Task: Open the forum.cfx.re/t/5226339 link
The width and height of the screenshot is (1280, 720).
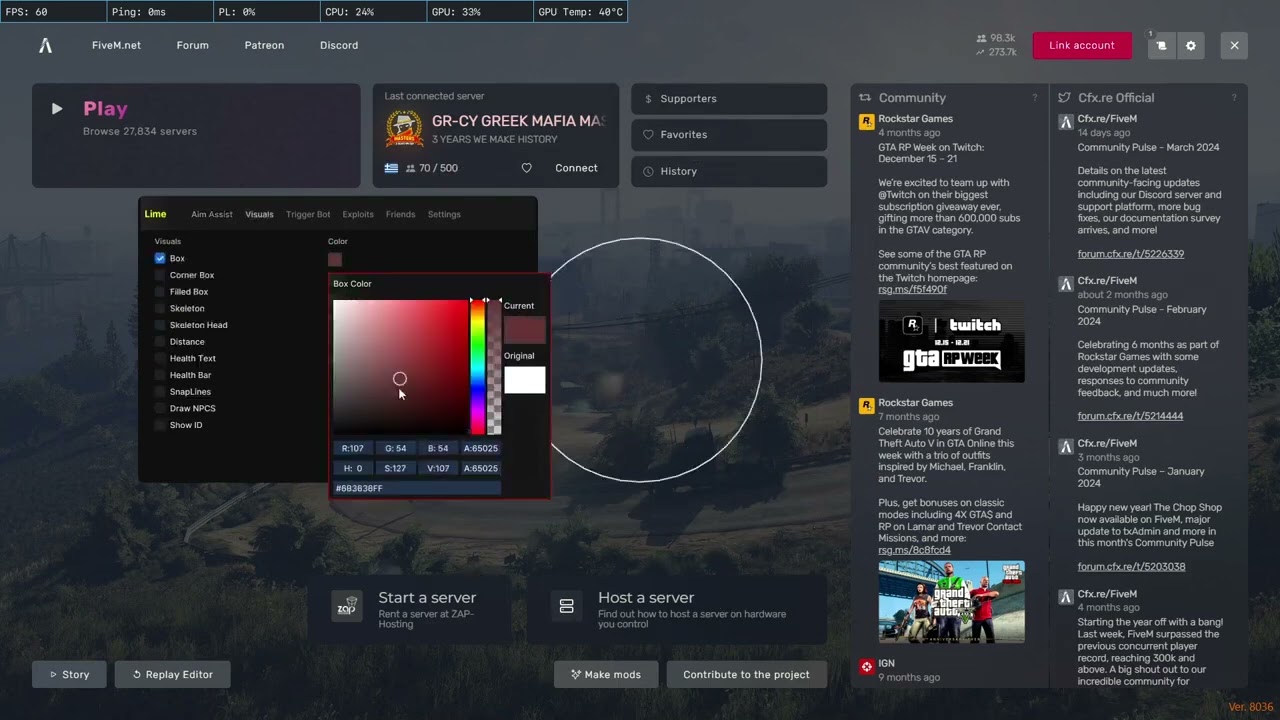Action: [1130, 254]
